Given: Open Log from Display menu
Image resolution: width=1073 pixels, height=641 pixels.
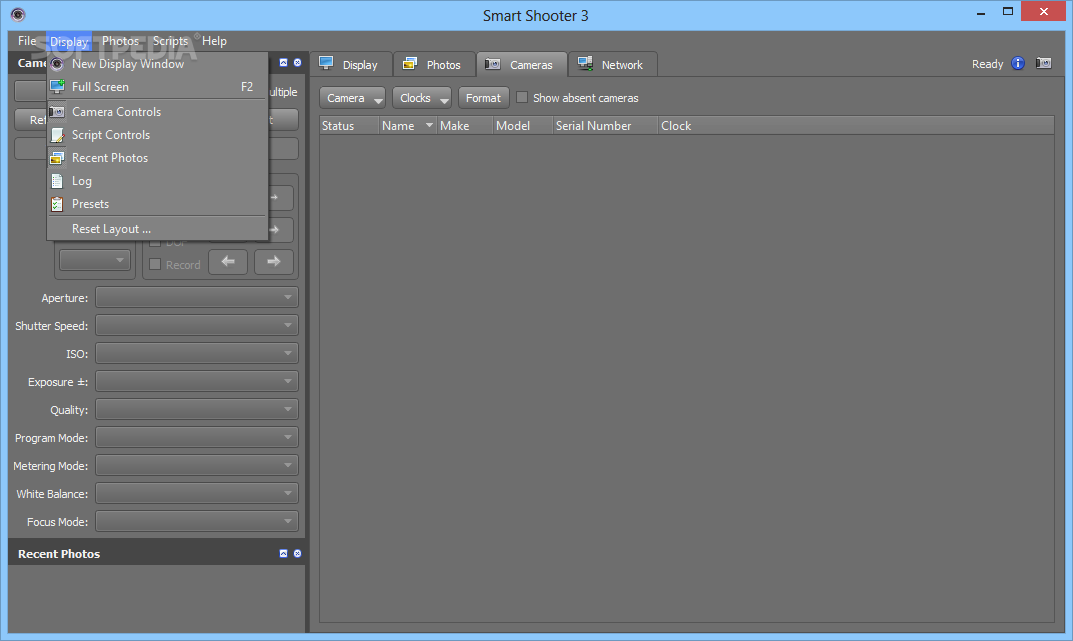Looking at the screenshot, I should click(157, 181).
